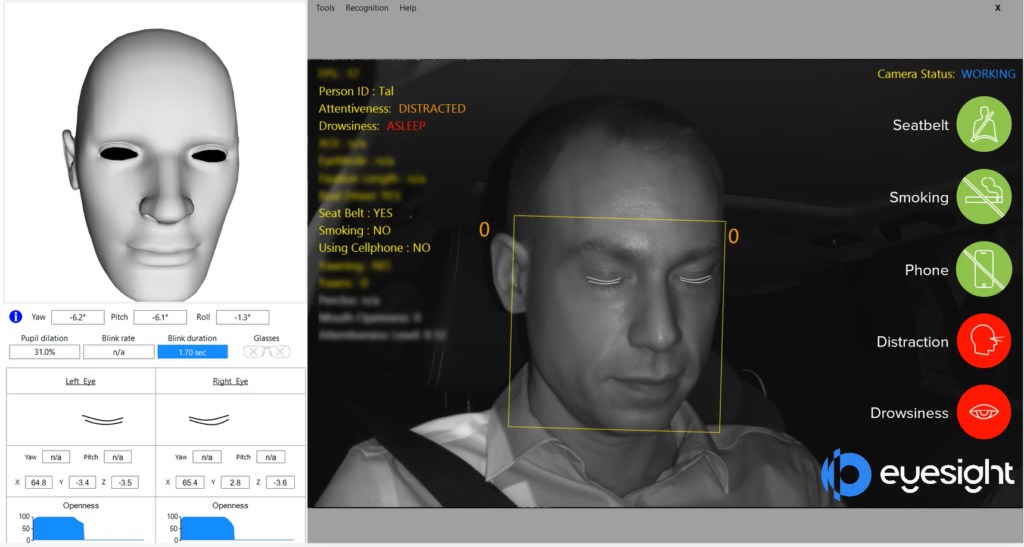This screenshot has width=1024, height=547.
Task: Click the highlighted Blink duration field
Action: point(192,352)
